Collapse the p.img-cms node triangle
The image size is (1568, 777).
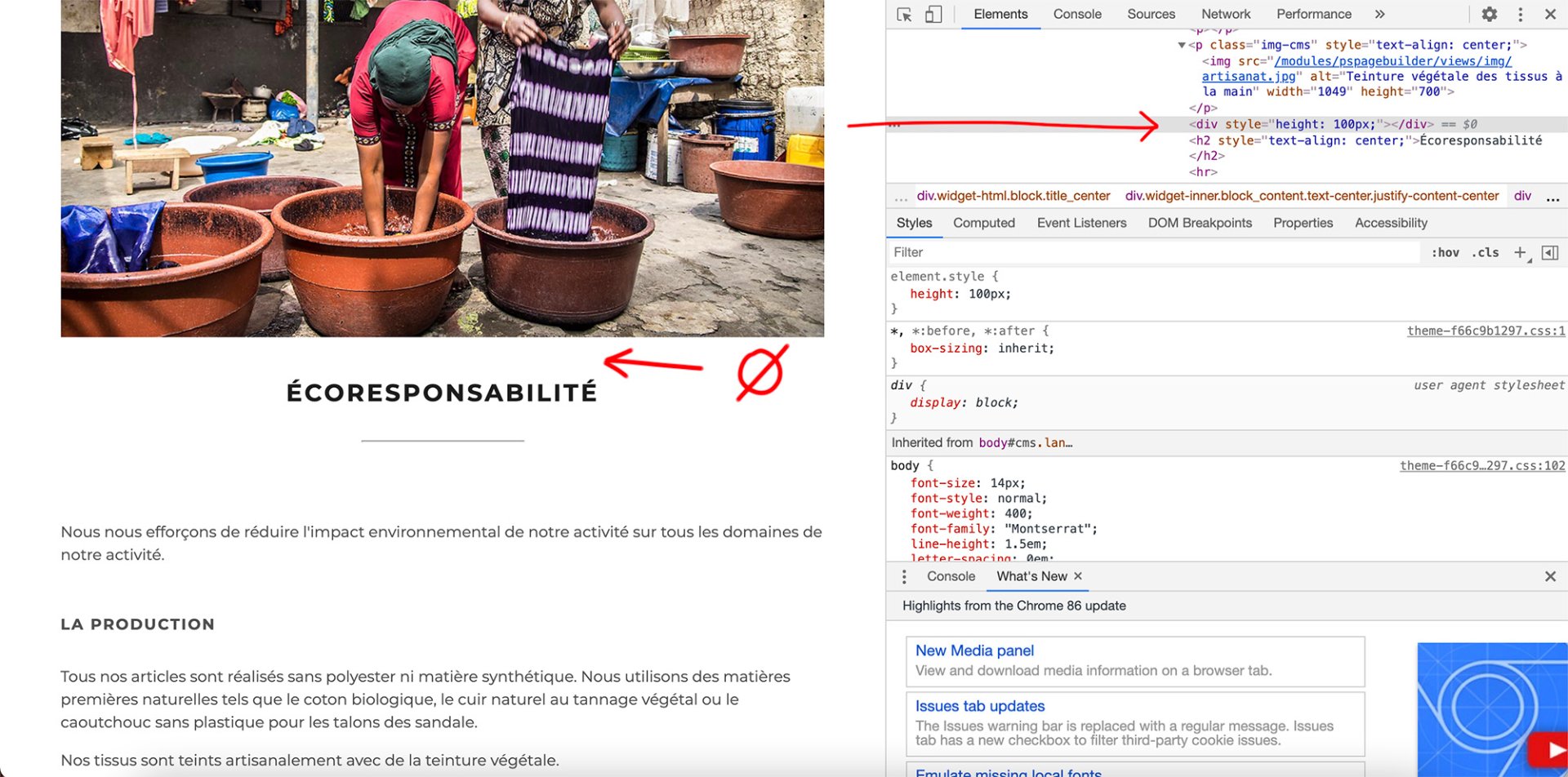[x=1182, y=45]
